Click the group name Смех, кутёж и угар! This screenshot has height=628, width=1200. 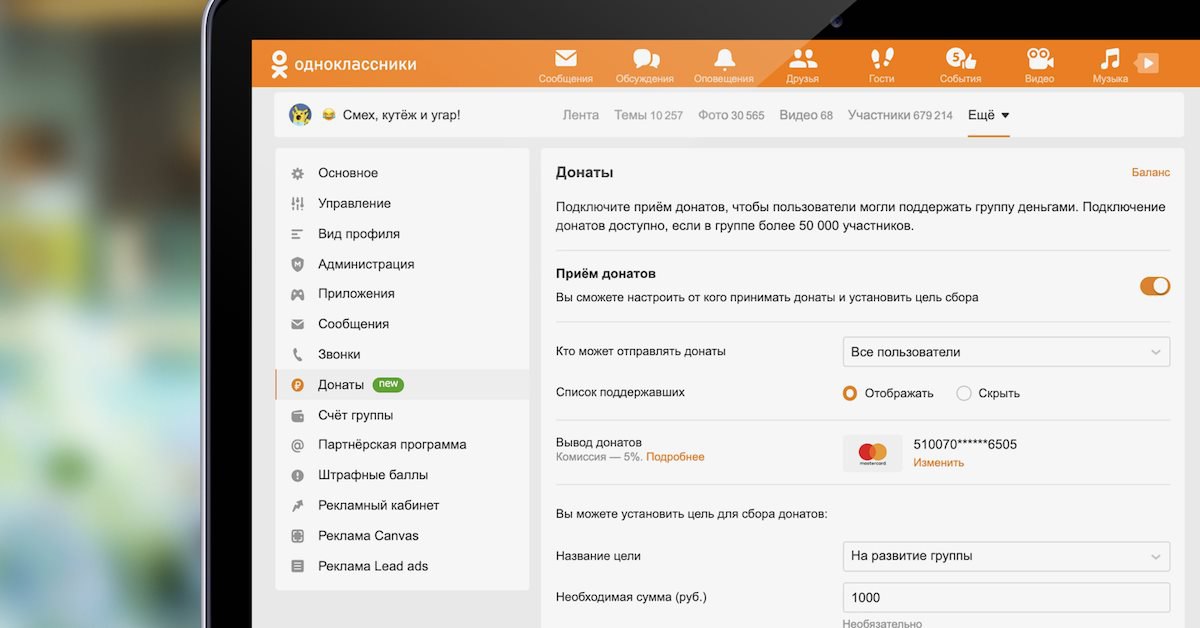click(x=402, y=115)
